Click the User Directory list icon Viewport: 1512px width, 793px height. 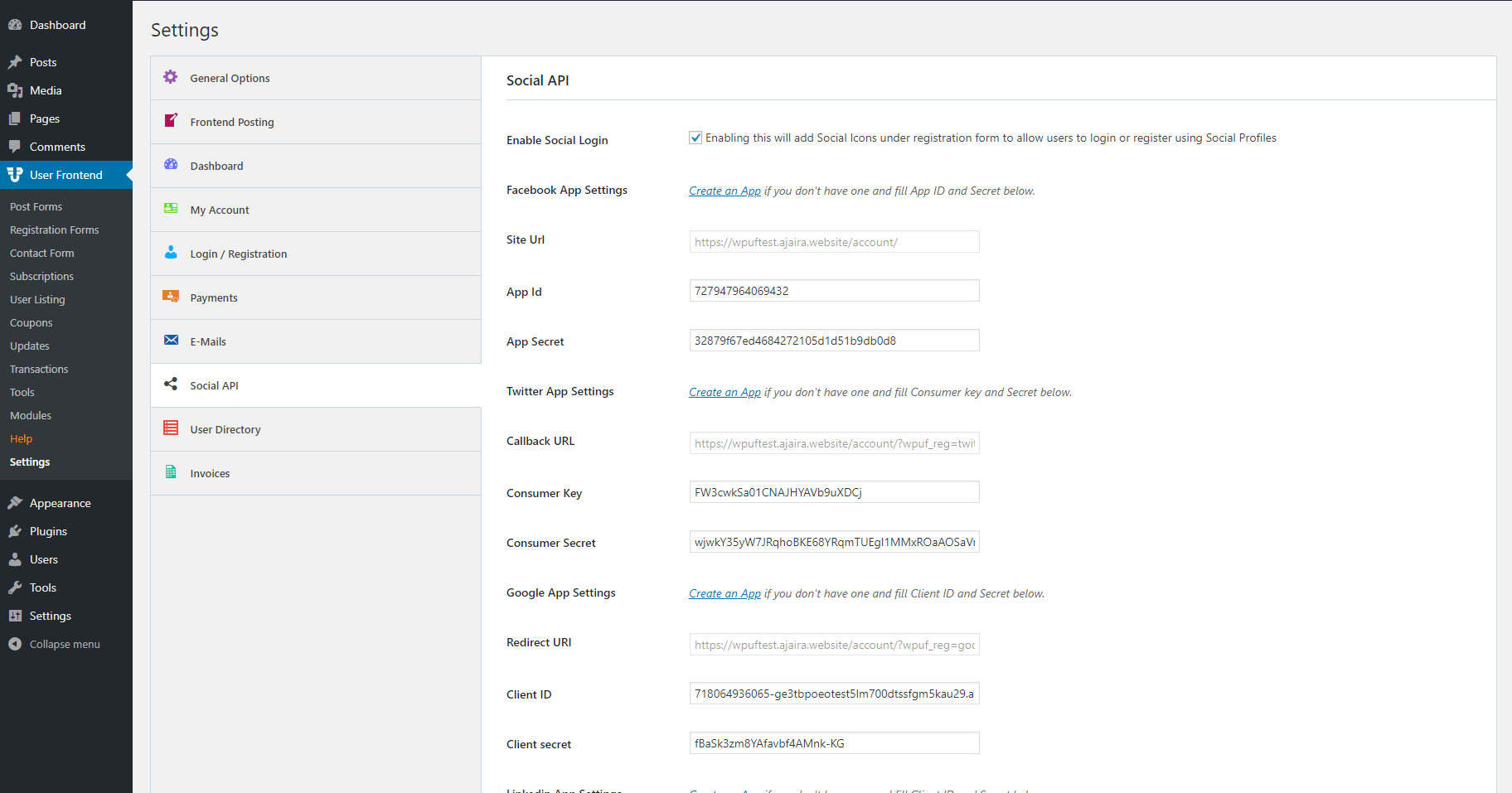tap(171, 428)
